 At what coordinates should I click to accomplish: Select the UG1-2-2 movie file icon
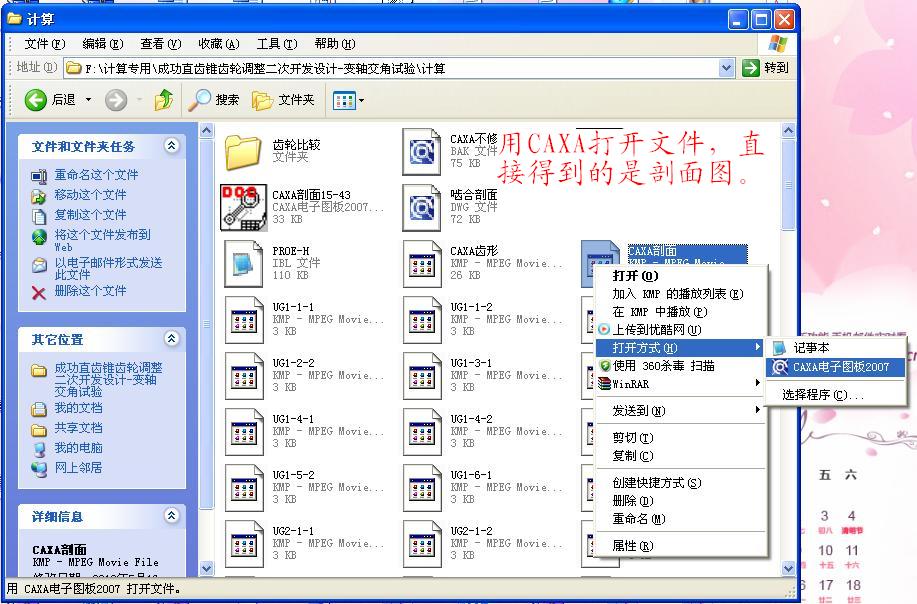(243, 376)
